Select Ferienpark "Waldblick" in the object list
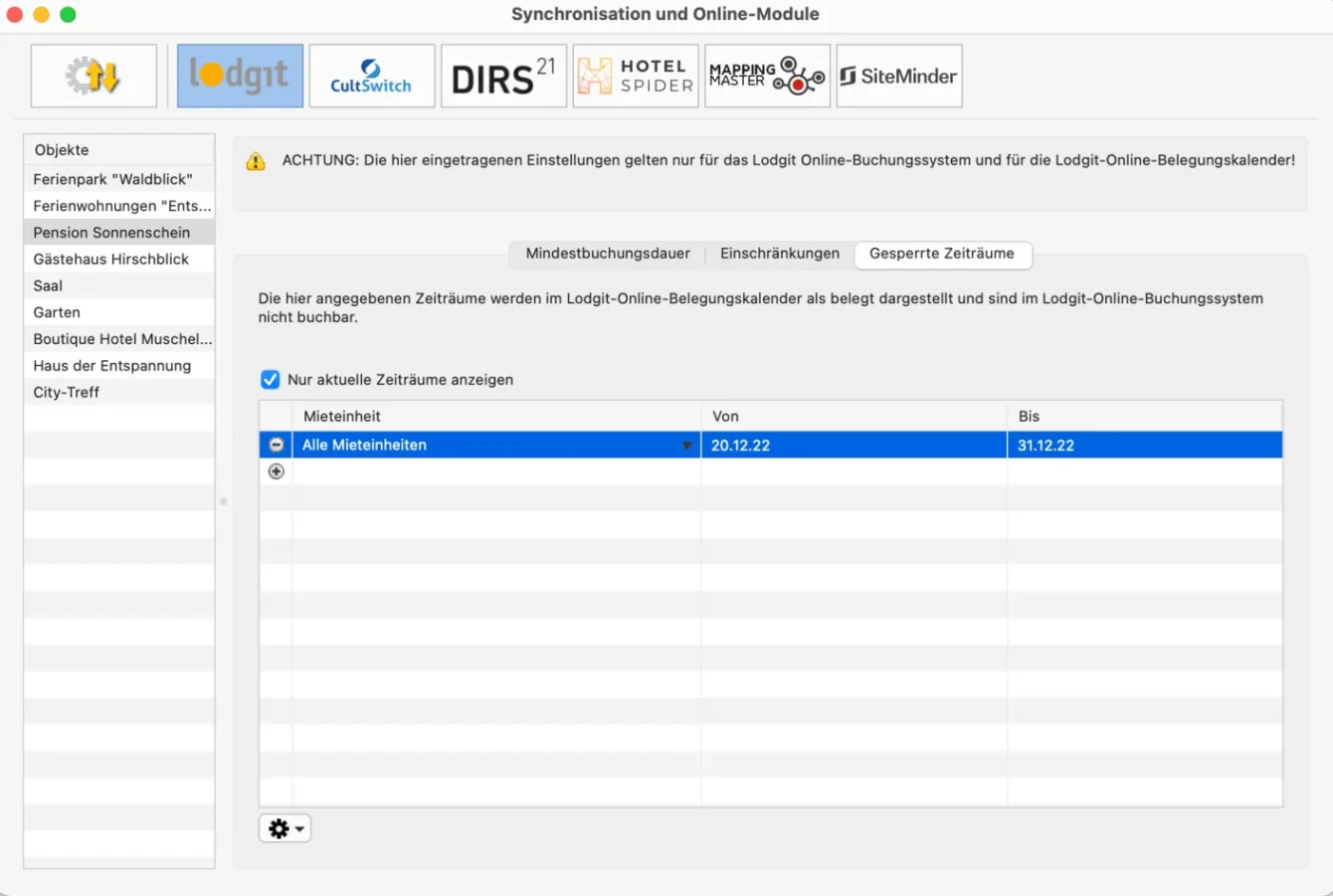Screen dimensions: 1333x896 click(119, 179)
